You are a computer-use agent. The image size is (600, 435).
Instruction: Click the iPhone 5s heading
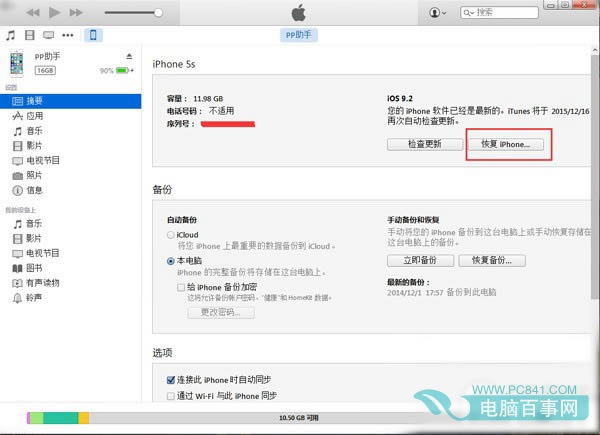tap(174, 64)
